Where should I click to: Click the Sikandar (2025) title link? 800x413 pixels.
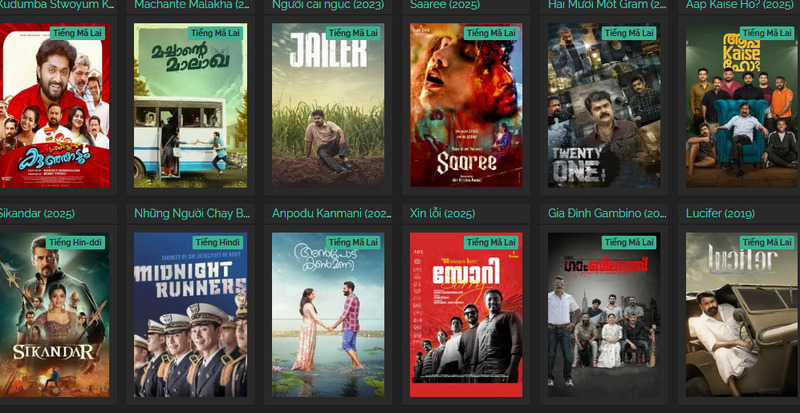point(37,213)
